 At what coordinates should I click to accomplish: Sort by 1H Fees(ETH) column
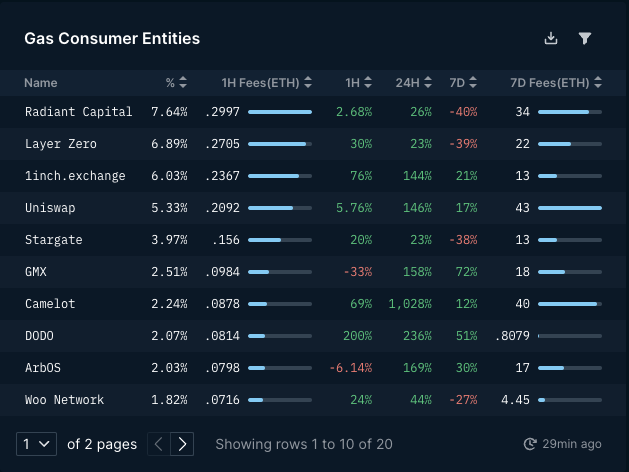[308, 83]
